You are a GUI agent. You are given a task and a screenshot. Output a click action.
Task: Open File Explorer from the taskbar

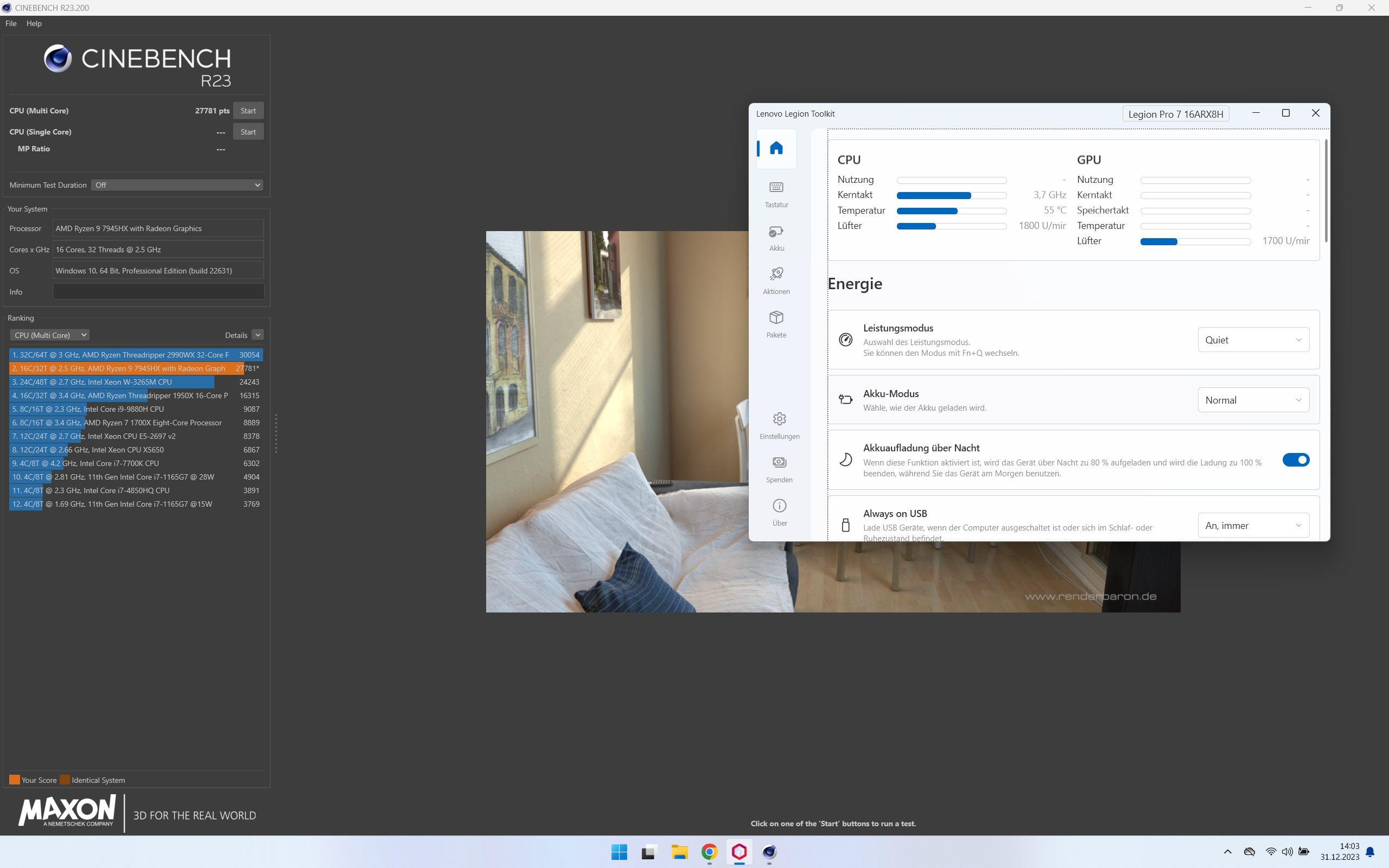(x=679, y=852)
